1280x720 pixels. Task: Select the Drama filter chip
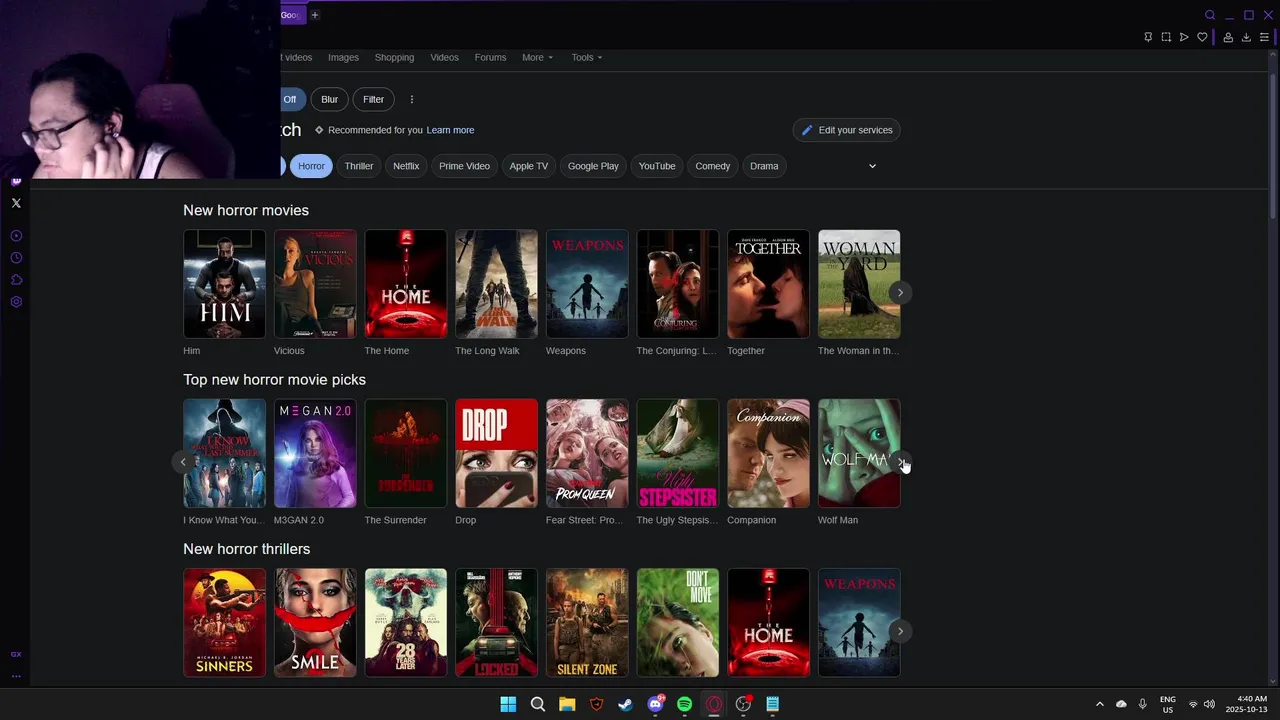click(764, 166)
